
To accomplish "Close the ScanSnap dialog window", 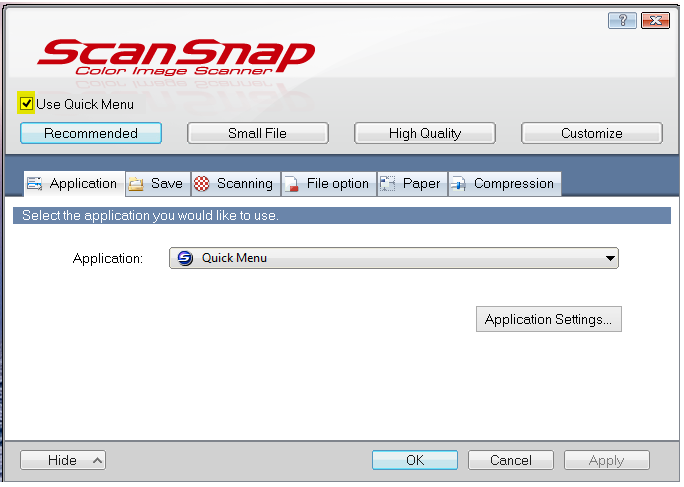I will pyautogui.click(x=655, y=20).
